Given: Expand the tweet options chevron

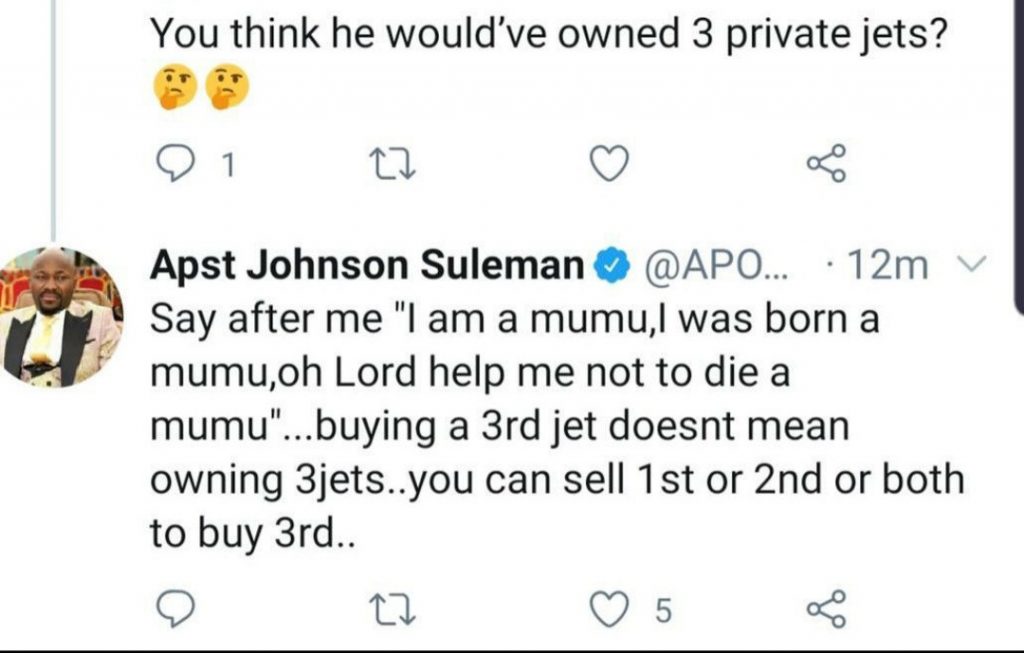Looking at the screenshot, I should click(969, 266).
